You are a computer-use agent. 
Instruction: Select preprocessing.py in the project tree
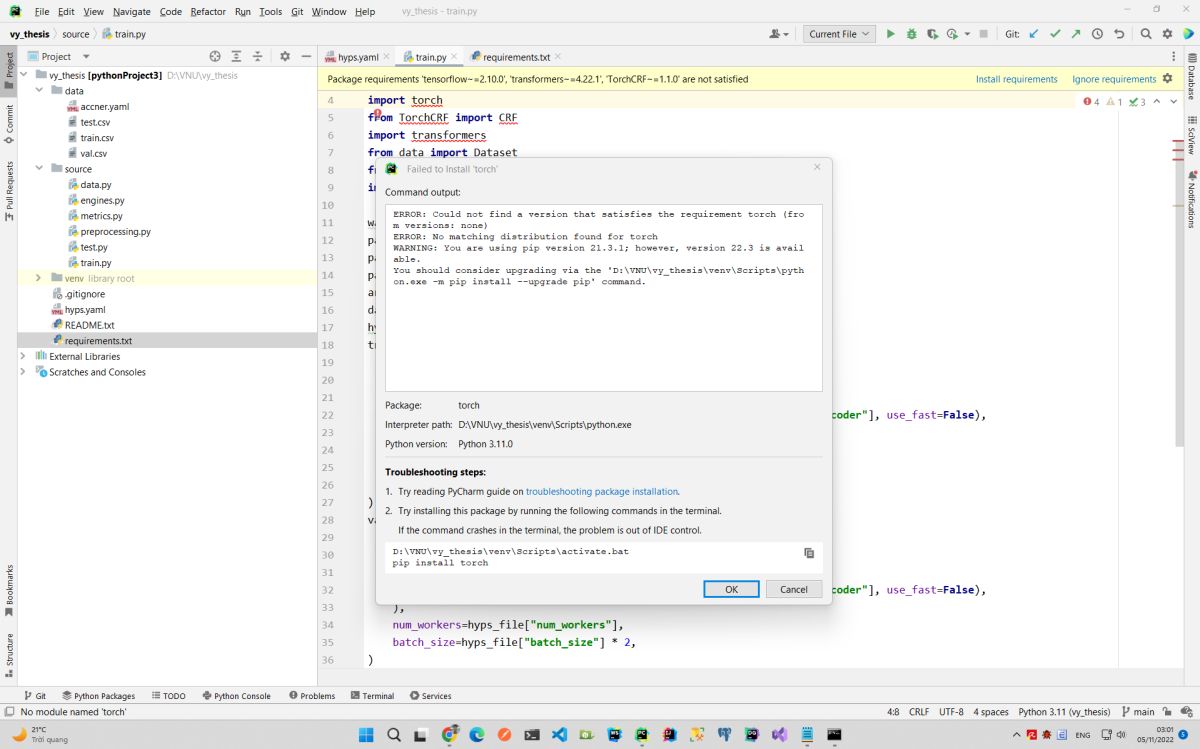115,231
